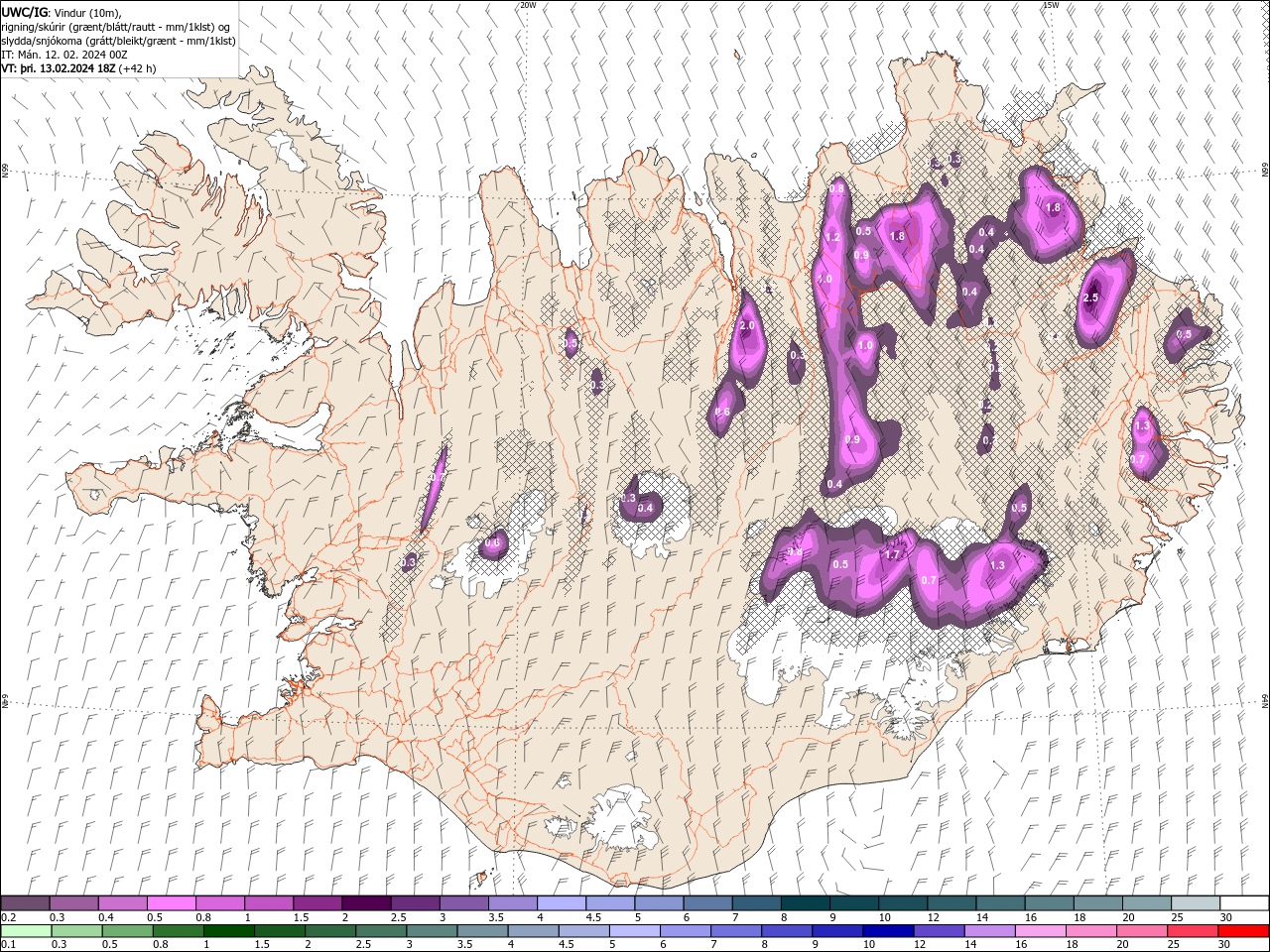The image size is (1270, 952).
Task: Click the '0.1' label under the green scale
Action: pyautogui.click(x=9, y=945)
